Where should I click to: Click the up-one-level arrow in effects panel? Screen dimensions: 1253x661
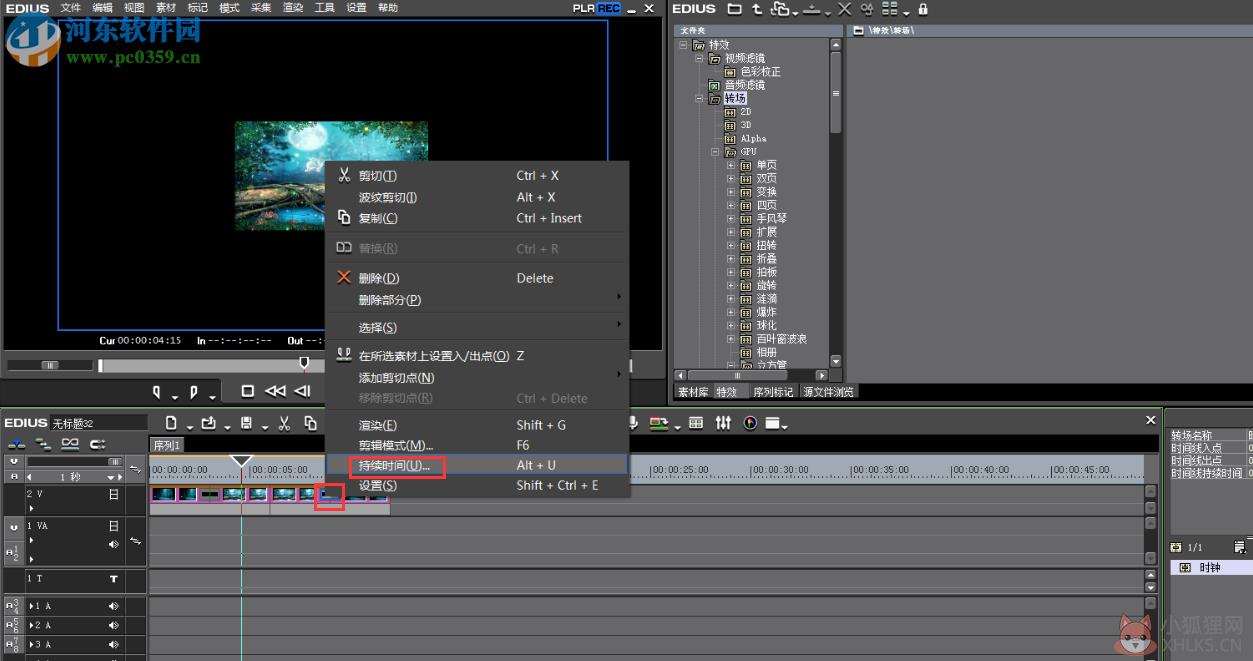(757, 9)
